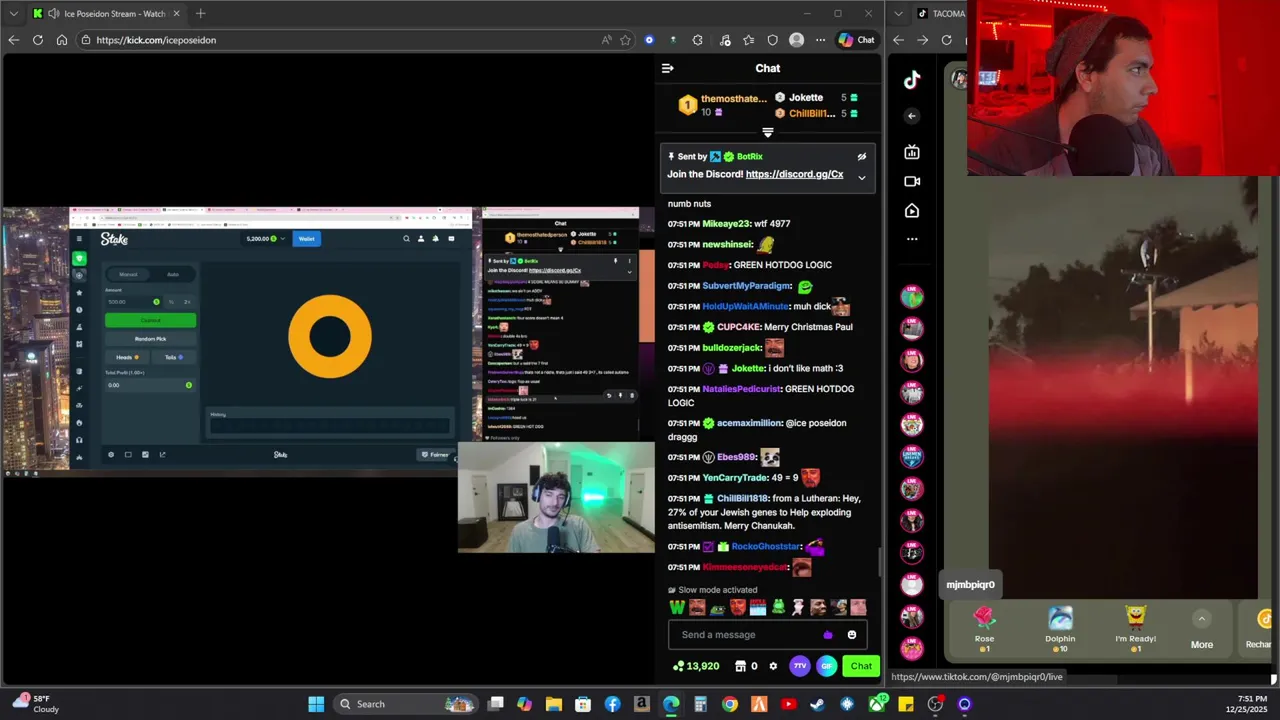The width and height of the screenshot is (1280, 720).
Task: Open the taskbar clock and date
Action: pos(1246,704)
